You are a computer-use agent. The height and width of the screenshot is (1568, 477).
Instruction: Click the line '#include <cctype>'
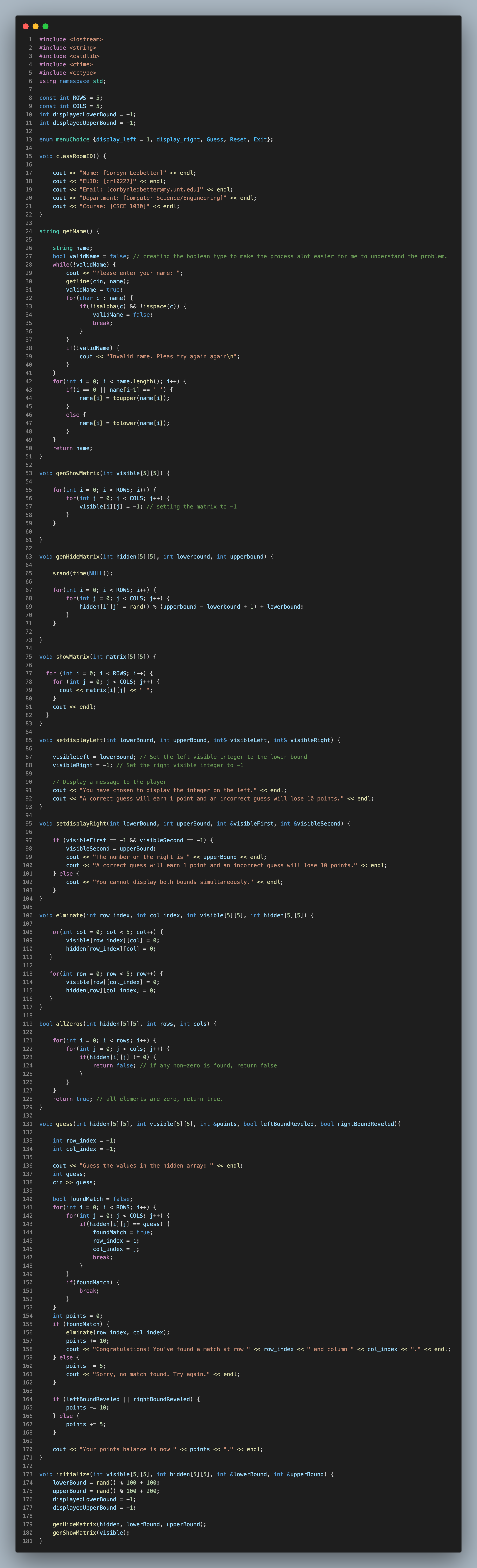(x=68, y=73)
